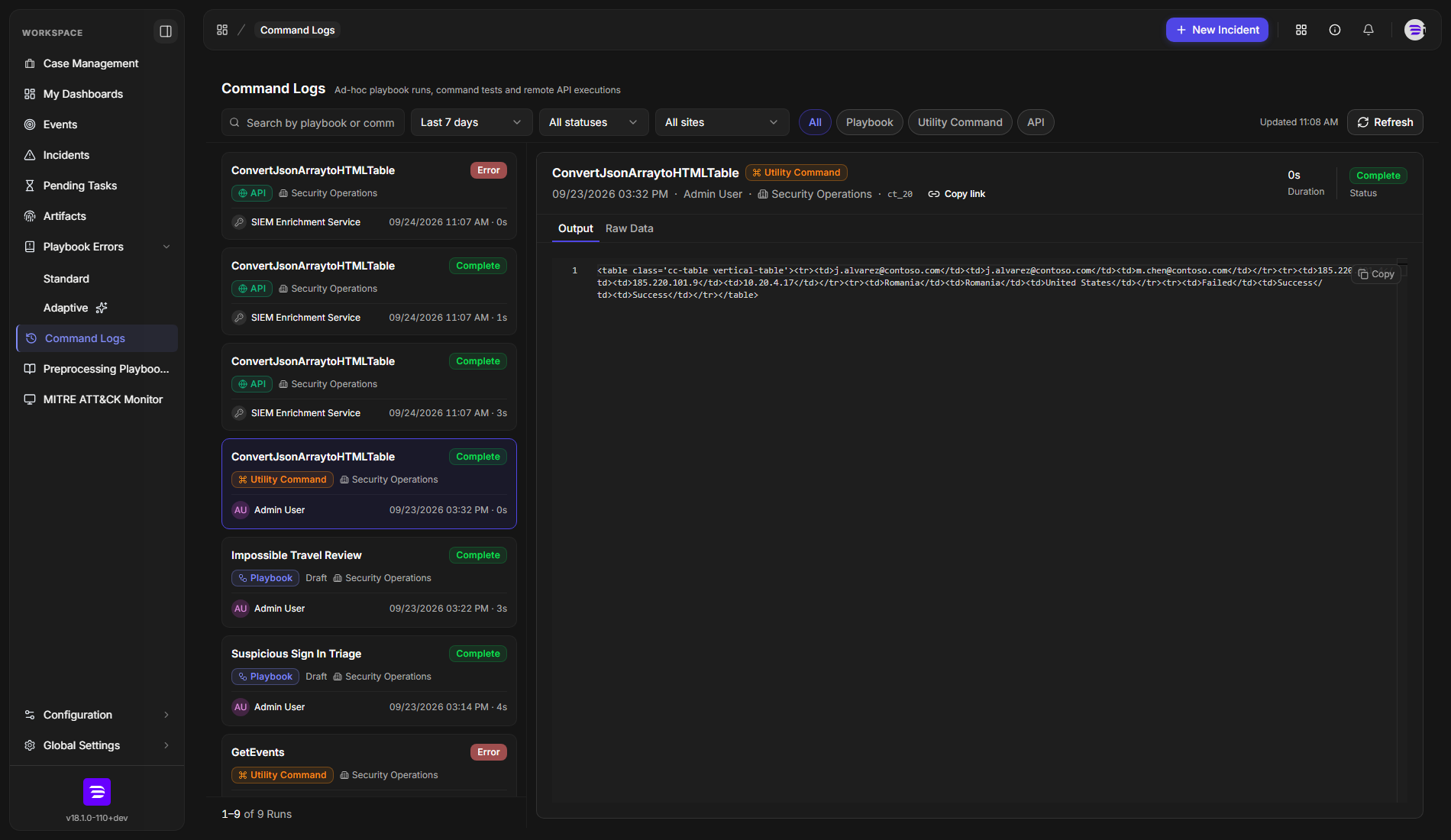This screenshot has height=840, width=1451.
Task: Open the notifications bell
Action: [x=1369, y=30]
